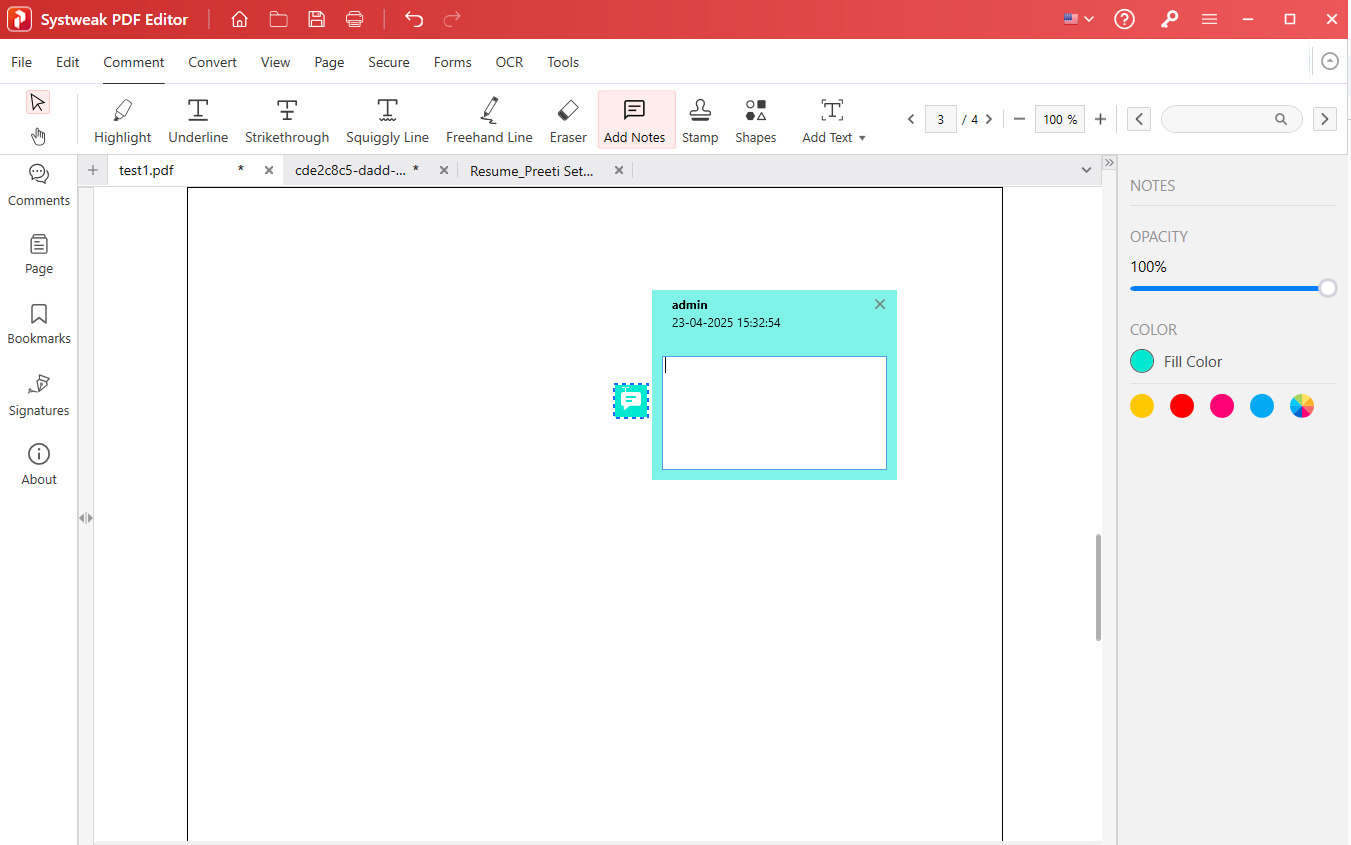Open the Stamp tool
This screenshot has width=1351, height=845.
[700, 120]
